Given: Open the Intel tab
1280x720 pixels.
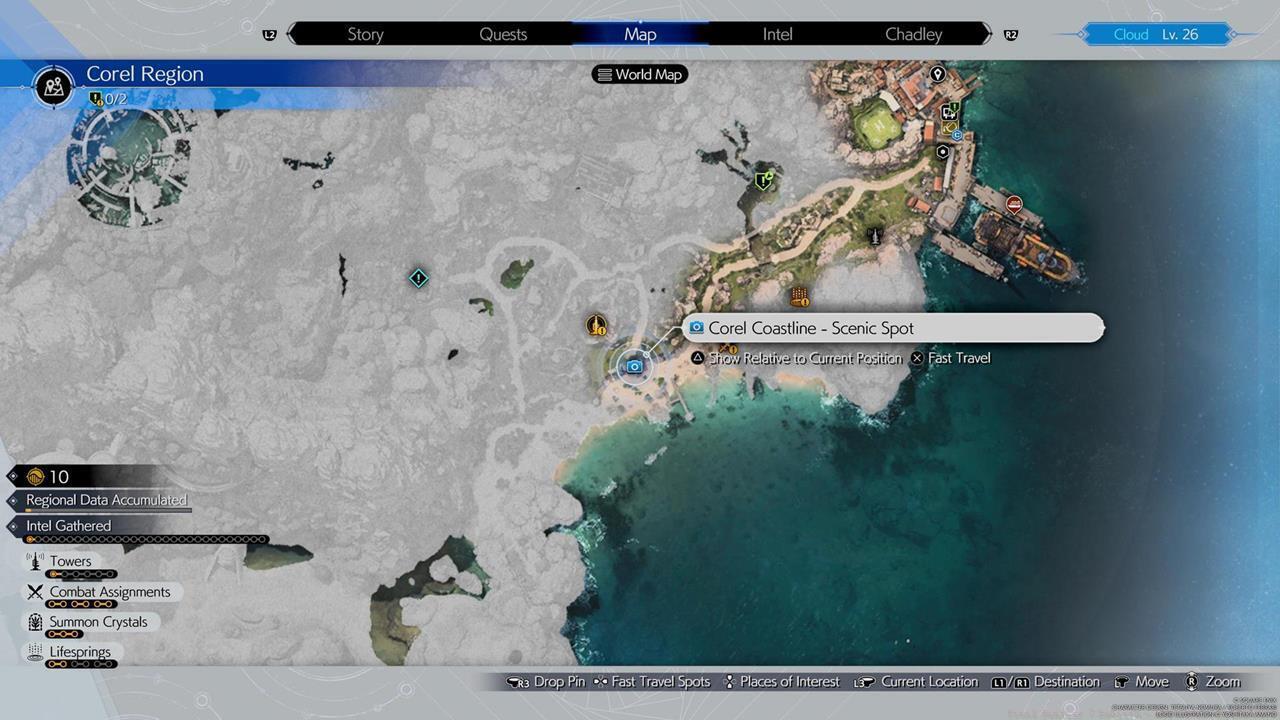Looking at the screenshot, I should [777, 34].
